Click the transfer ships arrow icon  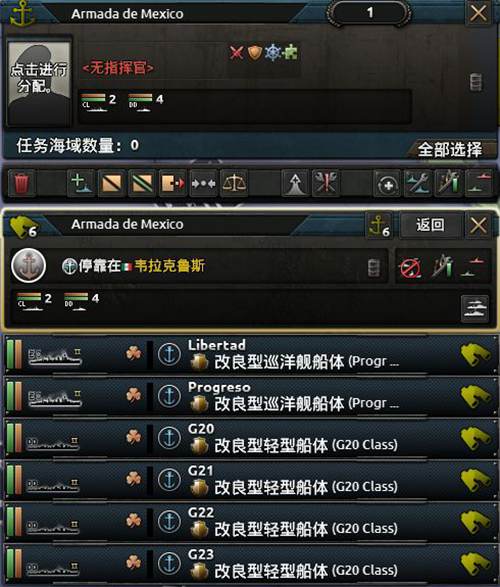pyautogui.click(x=173, y=183)
